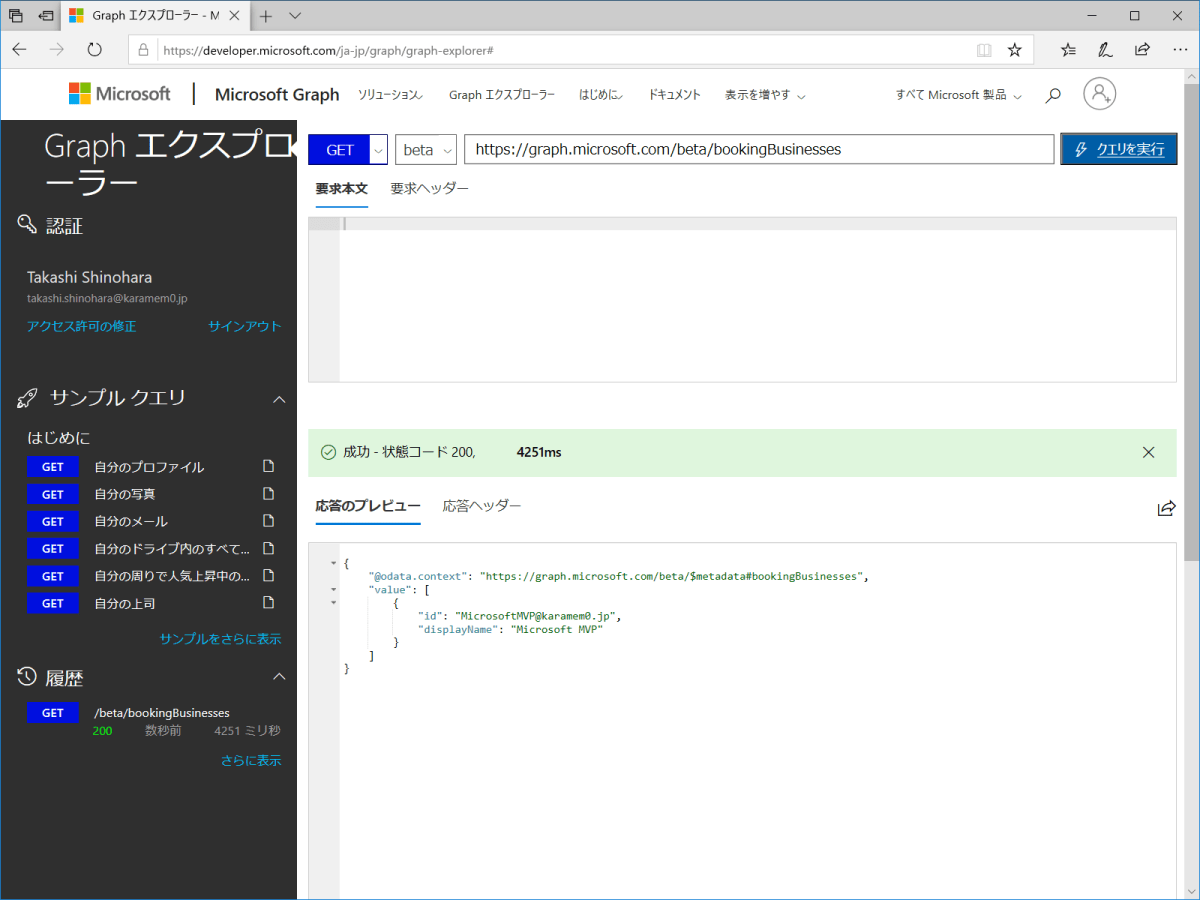Image resolution: width=1200 pixels, height=900 pixels.
Task: Click the browser forward arrow
Action: coord(57,49)
